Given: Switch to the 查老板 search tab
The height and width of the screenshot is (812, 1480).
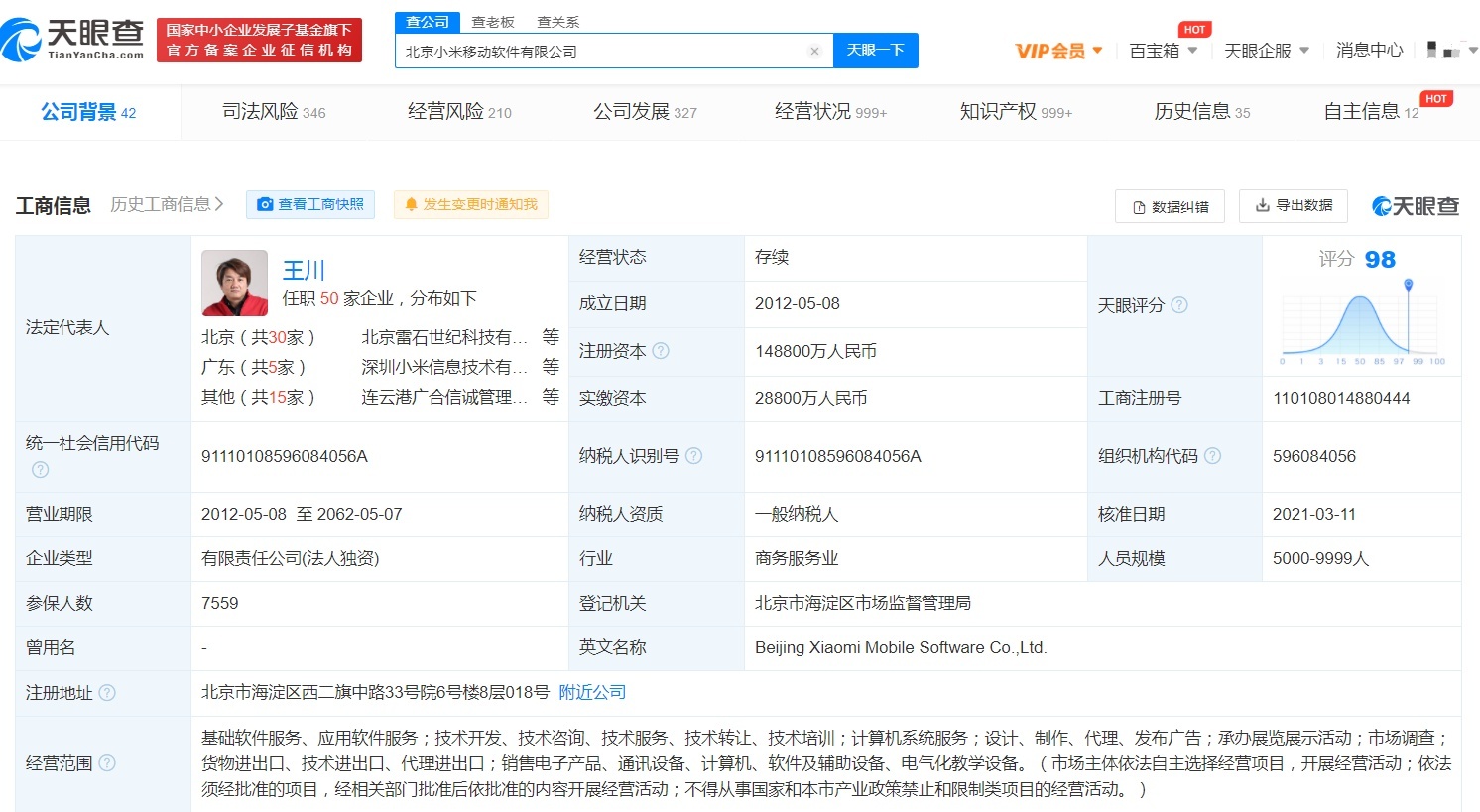Looking at the screenshot, I should click(x=493, y=22).
